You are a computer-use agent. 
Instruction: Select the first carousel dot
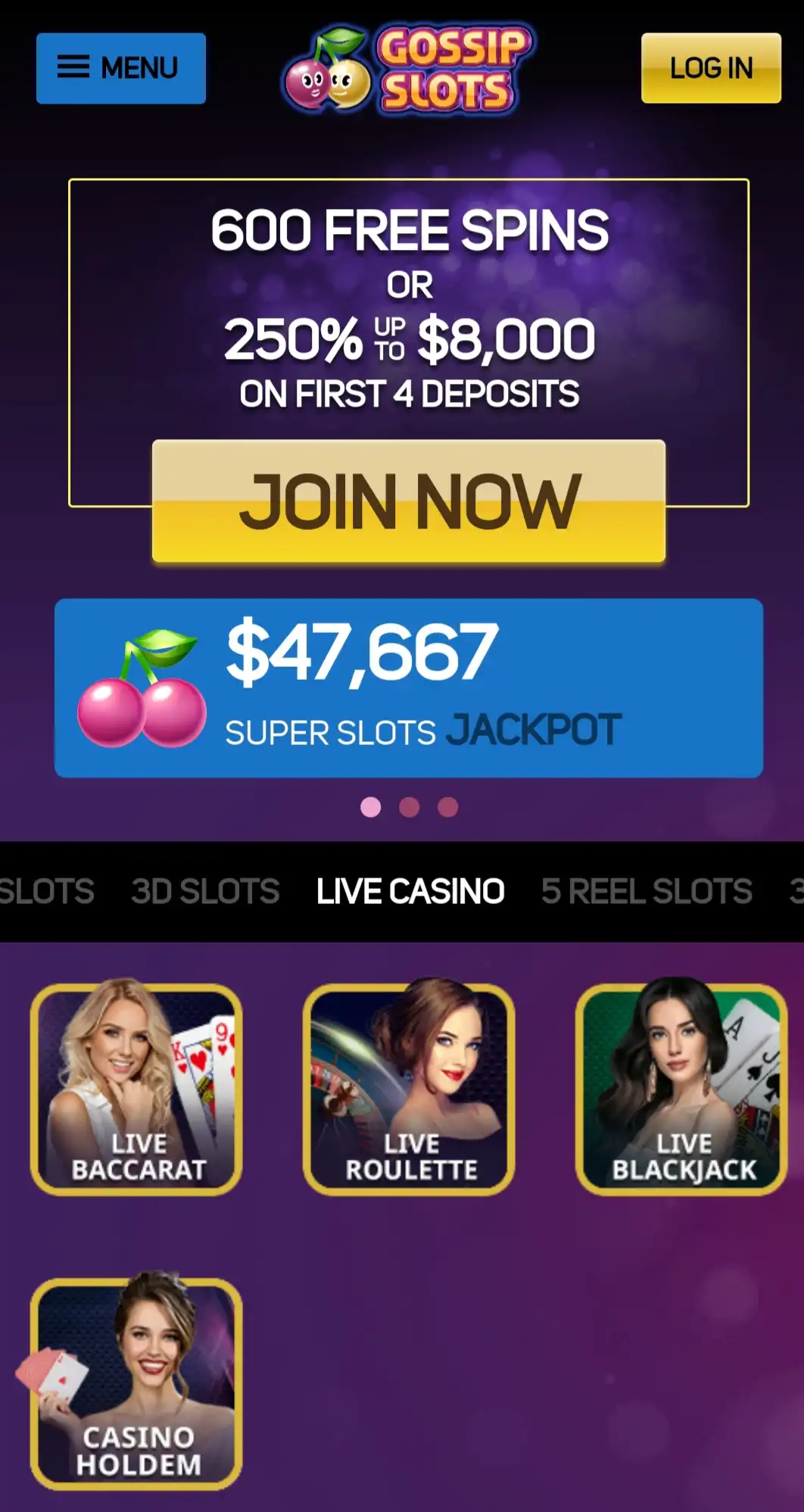pyautogui.click(x=371, y=807)
